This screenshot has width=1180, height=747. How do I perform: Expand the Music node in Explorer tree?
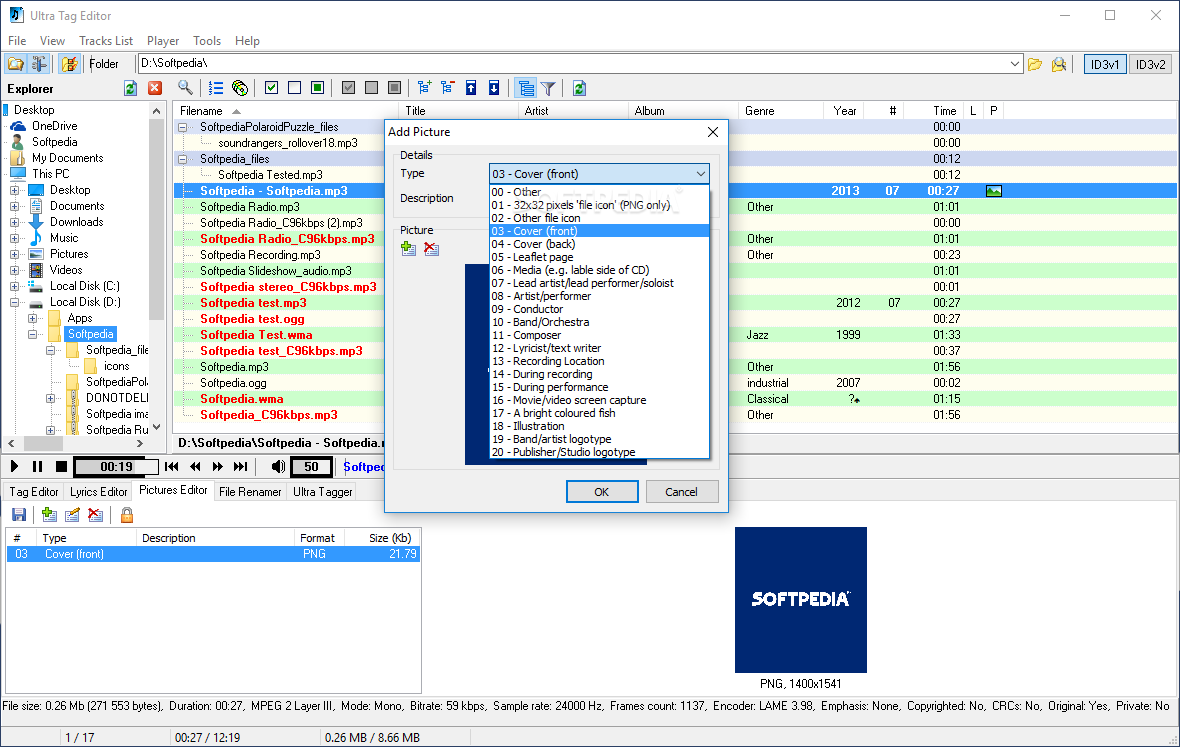[14, 238]
